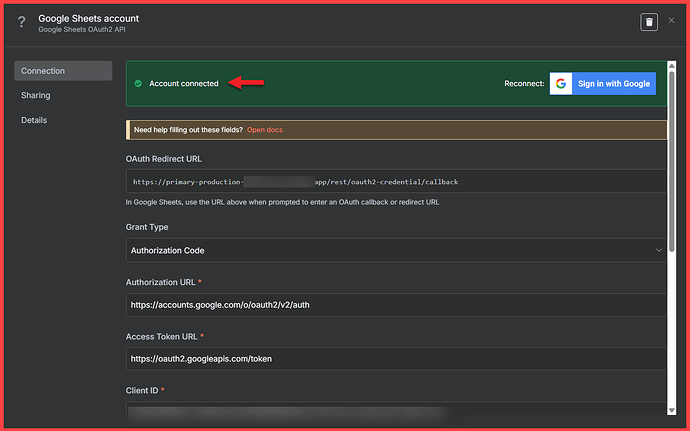The image size is (690, 431).
Task: Click the question mark credential icon
Action: tap(22, 22)
